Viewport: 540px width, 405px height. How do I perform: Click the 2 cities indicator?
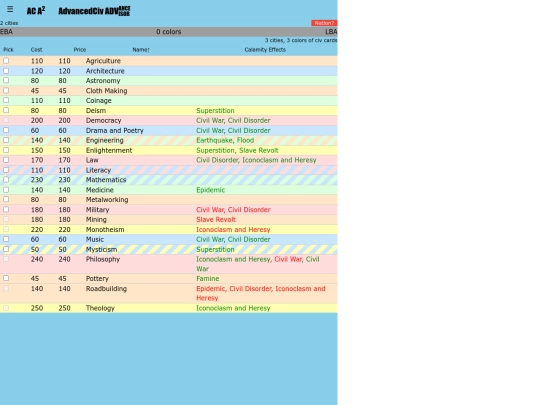tap(9, 23)
